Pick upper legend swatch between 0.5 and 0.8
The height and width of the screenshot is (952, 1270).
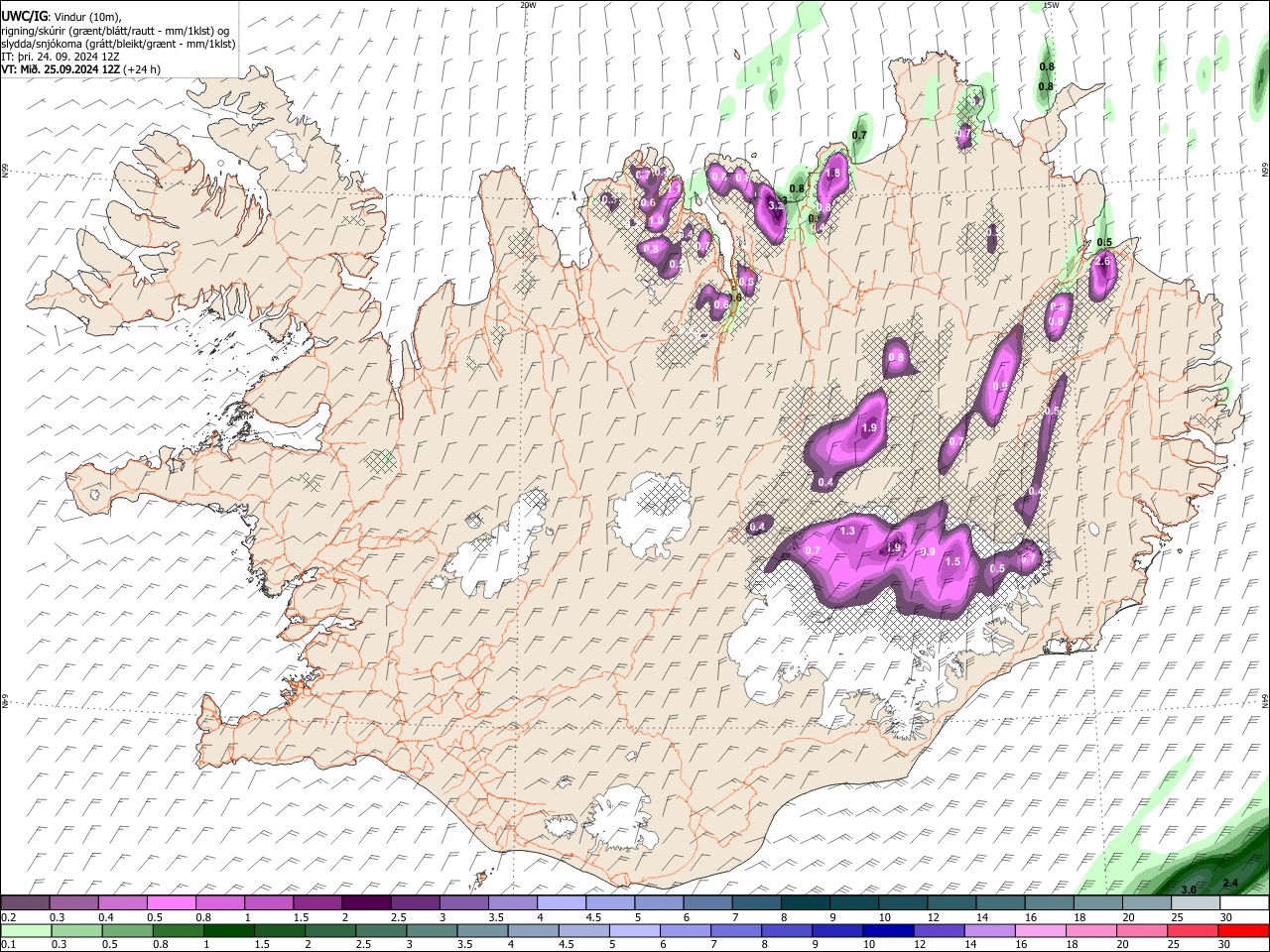172,903
